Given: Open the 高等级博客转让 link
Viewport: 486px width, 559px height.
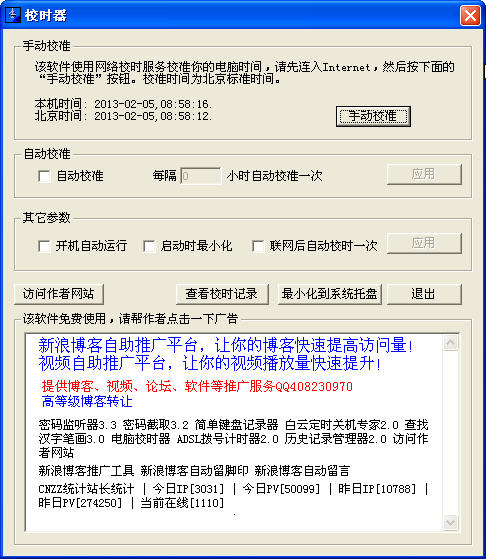Looking at the screenshot, I should [87, 401].
